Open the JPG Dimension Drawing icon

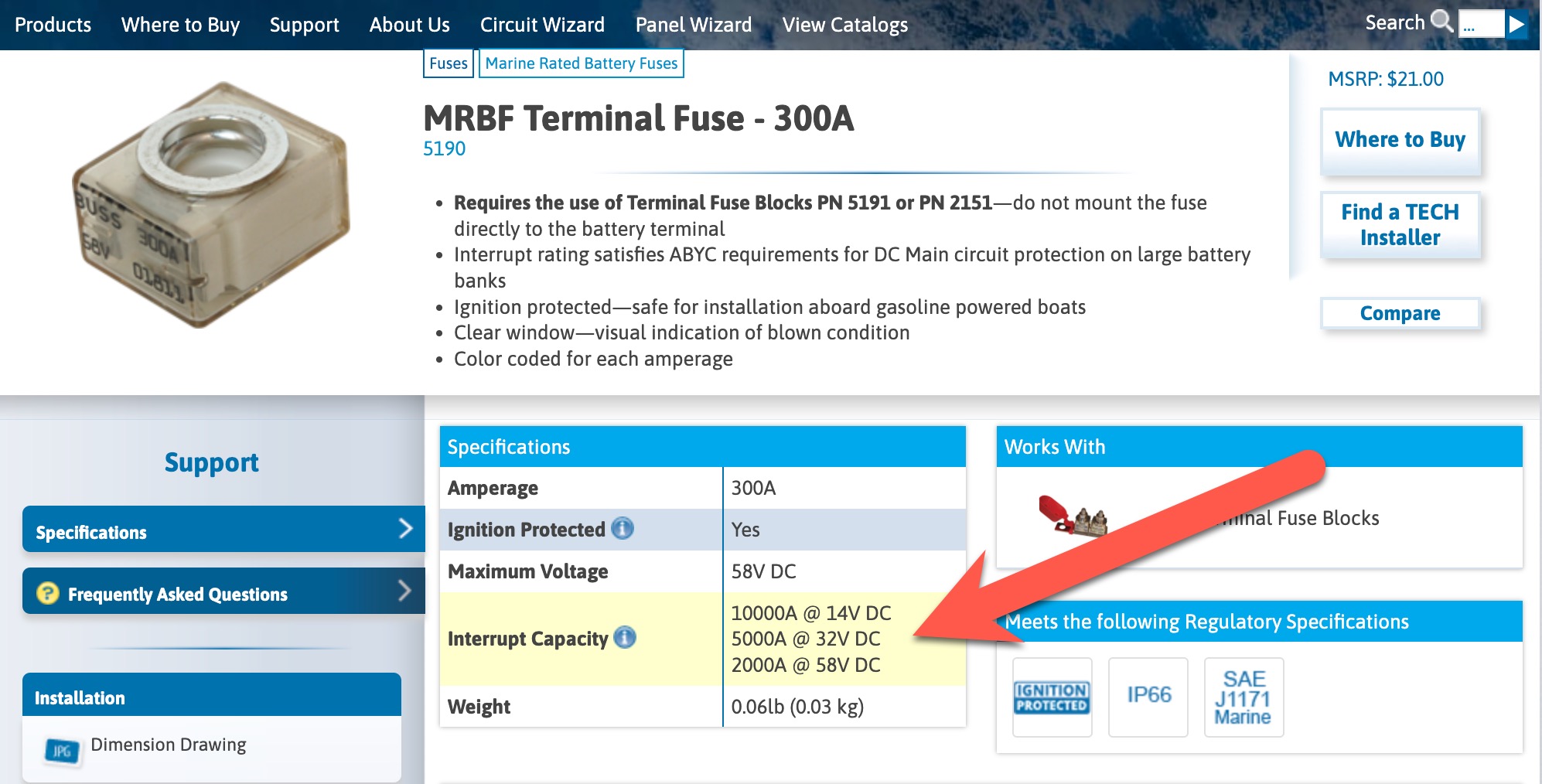63,750
